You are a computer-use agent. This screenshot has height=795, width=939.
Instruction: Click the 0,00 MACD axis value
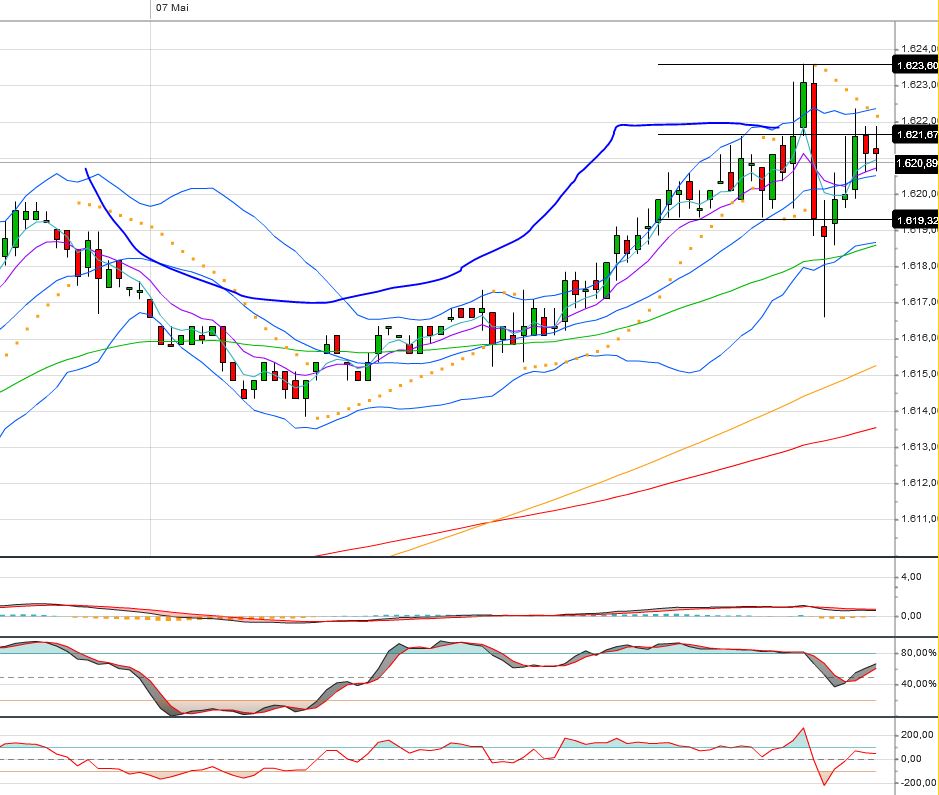pos(911,615)
